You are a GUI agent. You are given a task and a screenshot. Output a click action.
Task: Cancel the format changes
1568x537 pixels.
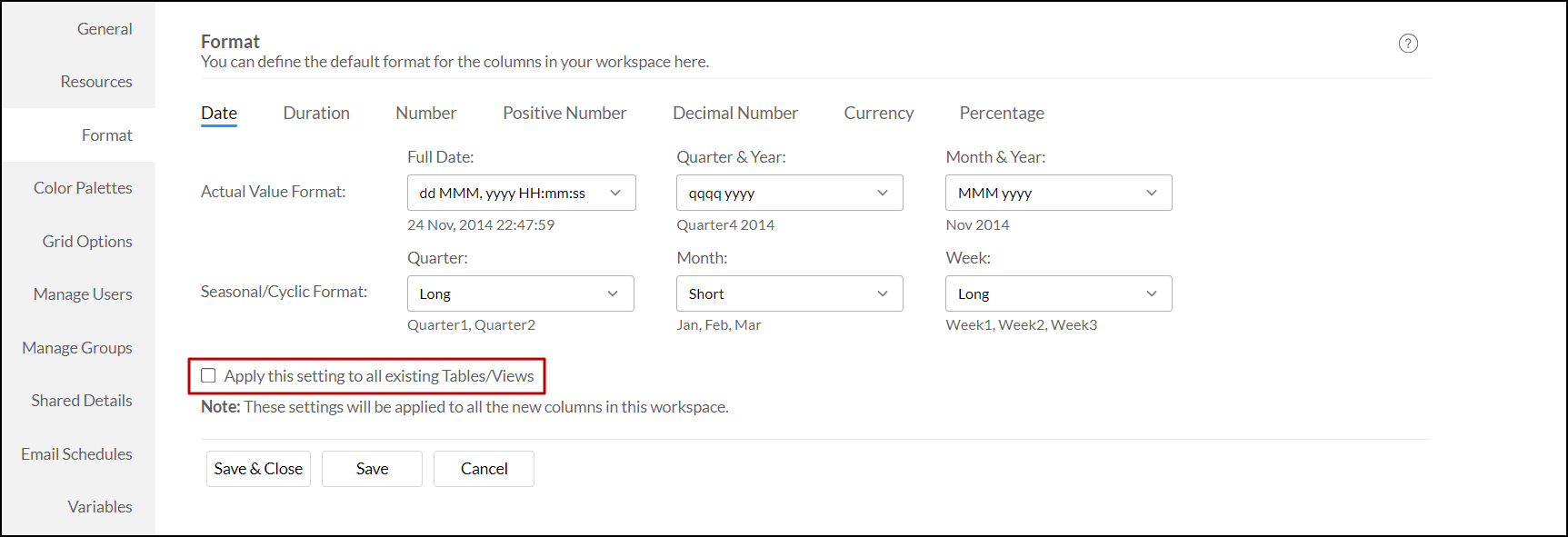coord(484,469)
